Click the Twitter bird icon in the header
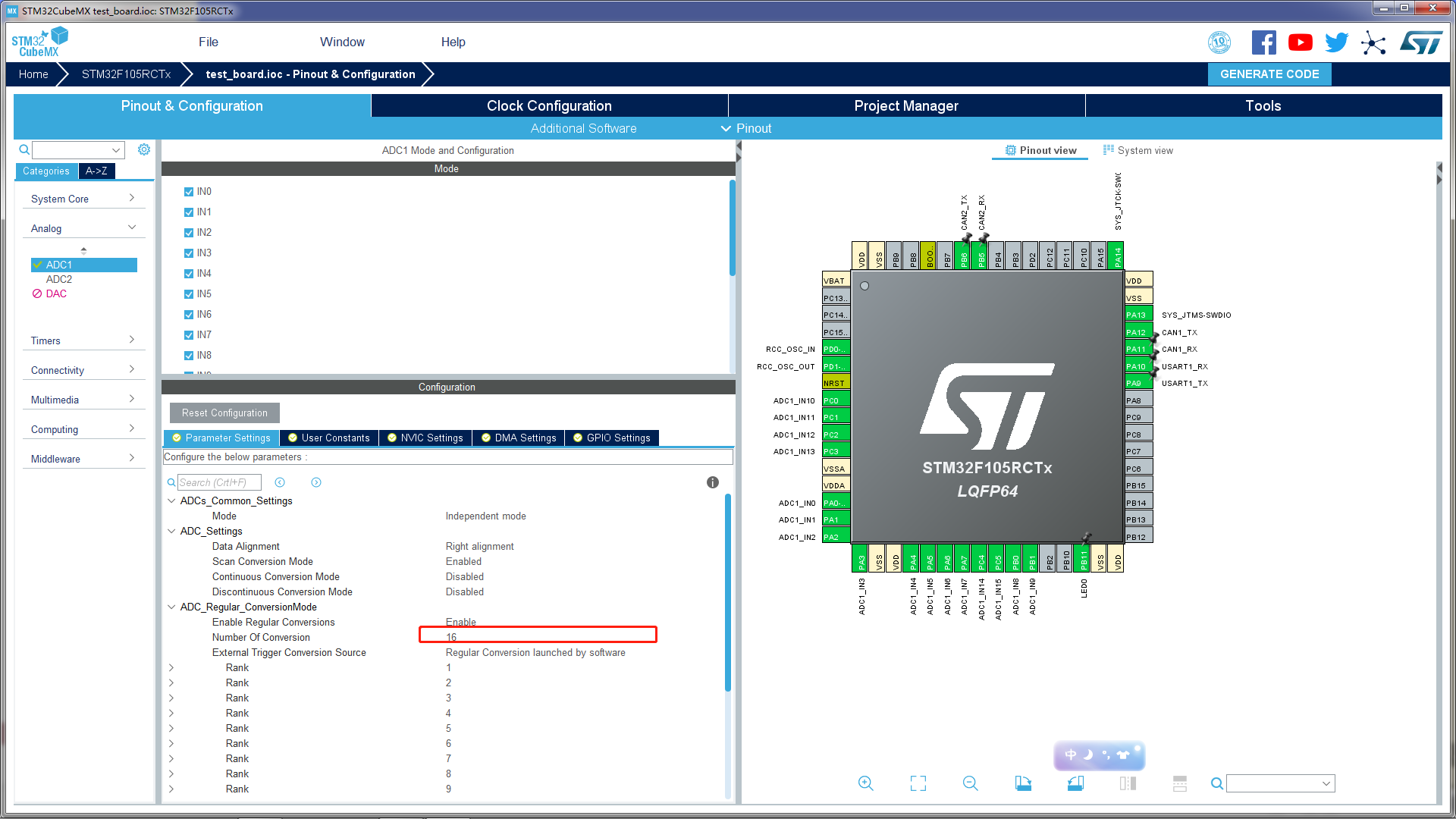1456x819 pixels. coord(1336,42)
